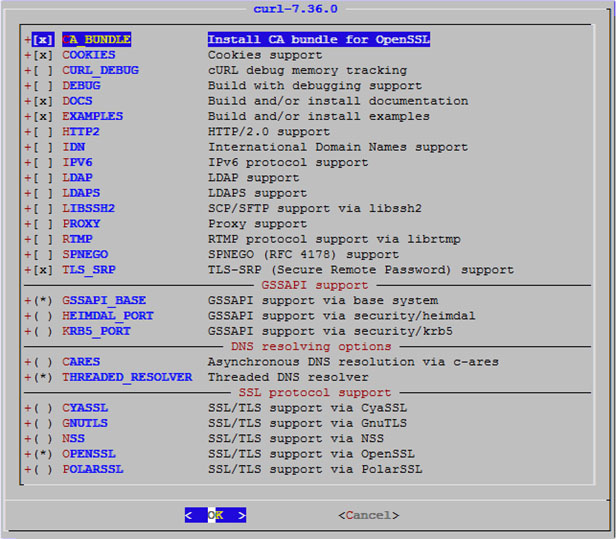Enable the PROXY checkbox
This screenshot has height=539, width=616.
43,224
